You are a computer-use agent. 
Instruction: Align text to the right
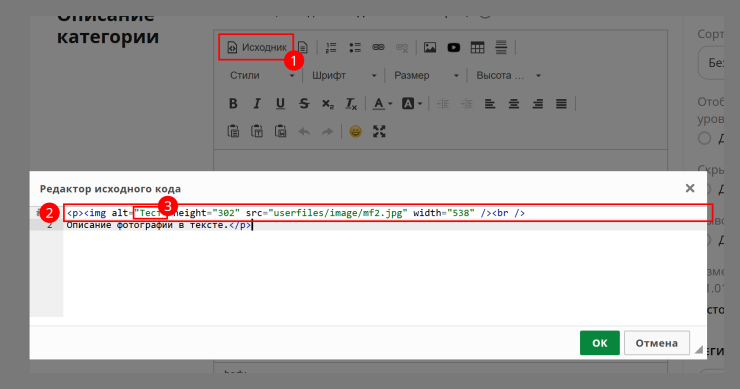point(537,103)
